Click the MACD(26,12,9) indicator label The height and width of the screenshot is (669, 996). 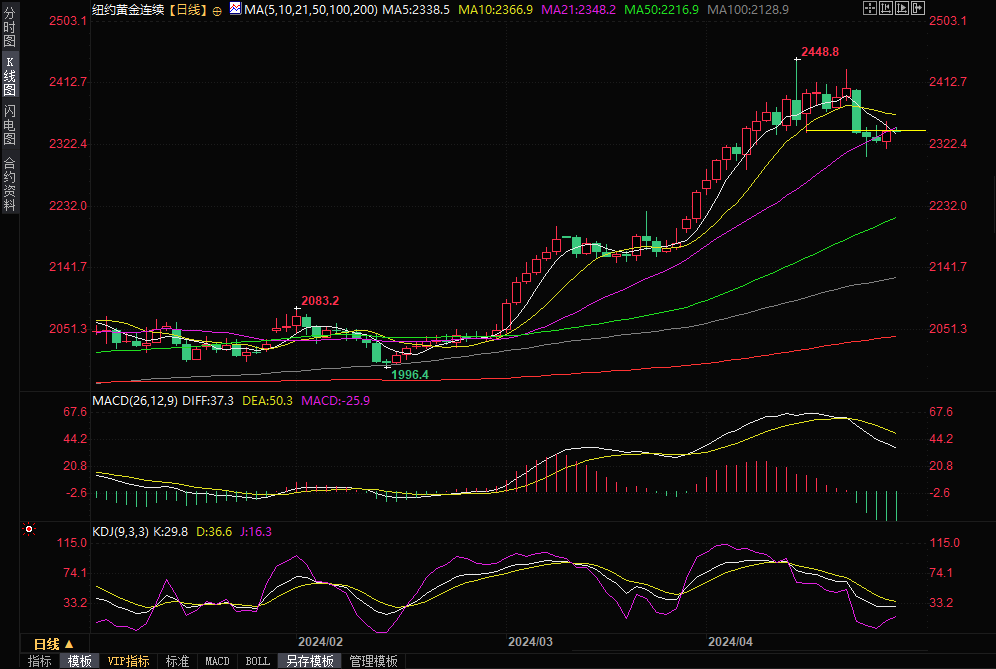(x=135, y=400)
